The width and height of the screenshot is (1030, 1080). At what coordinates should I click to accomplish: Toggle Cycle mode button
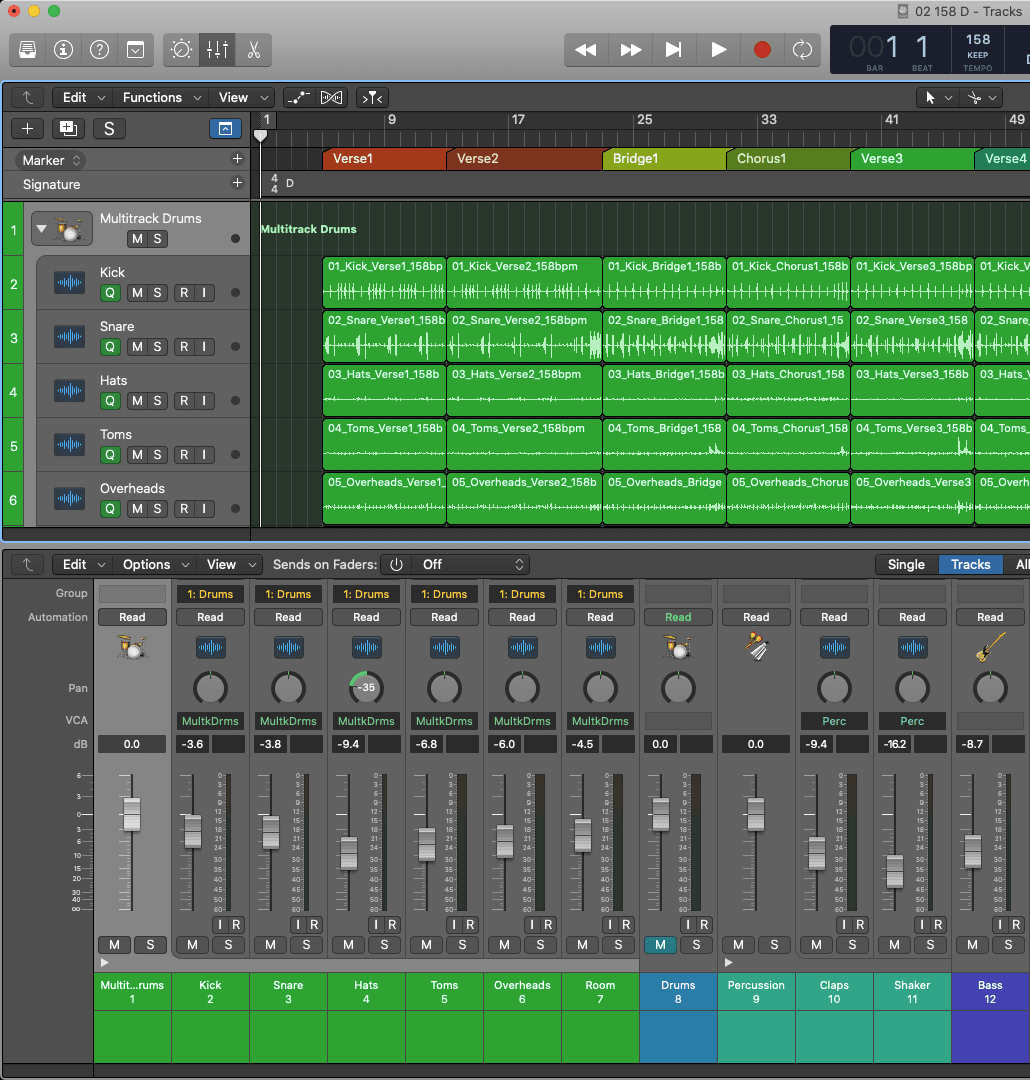(802, 49)
